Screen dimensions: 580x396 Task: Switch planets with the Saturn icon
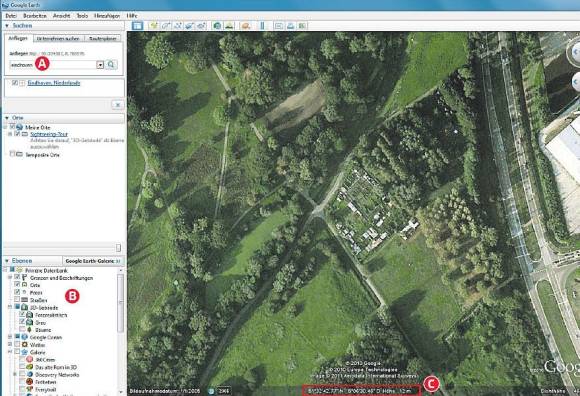click(246, 26)
